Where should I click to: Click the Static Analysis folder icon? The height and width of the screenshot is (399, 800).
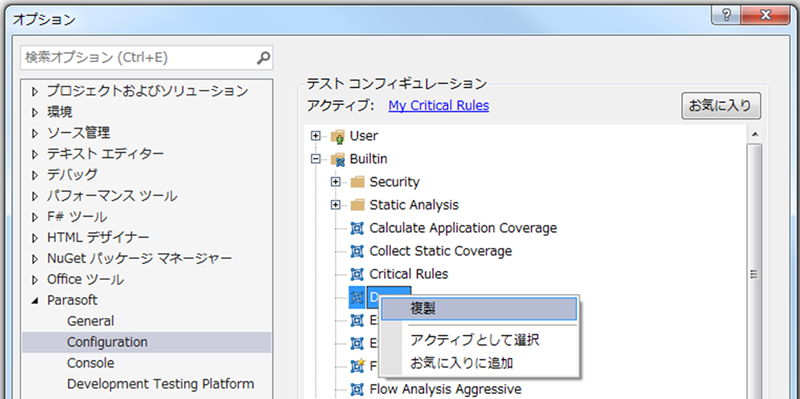(358, 205)
